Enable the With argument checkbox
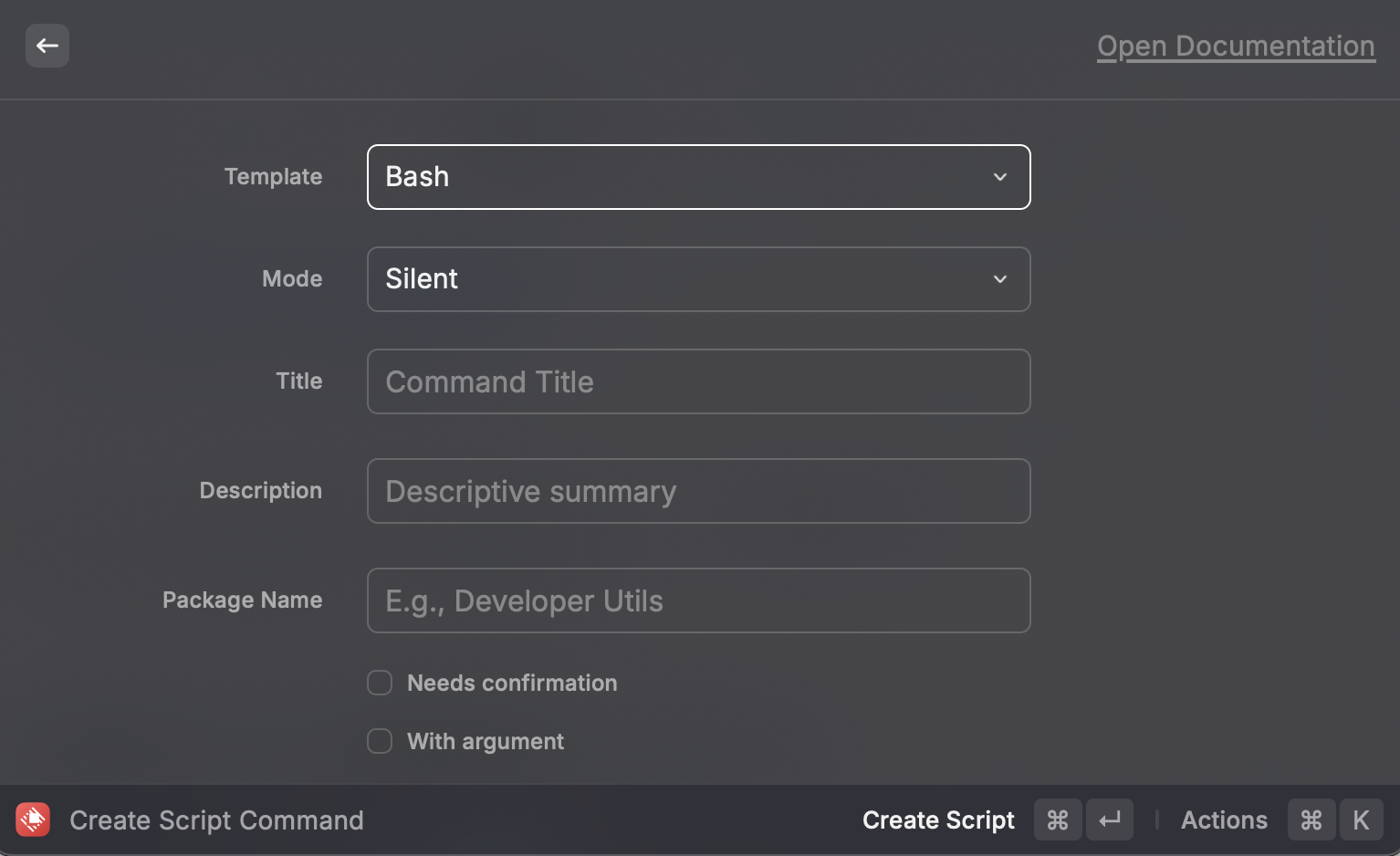The height and width of the screenshot is (856, 1400). 380,741
